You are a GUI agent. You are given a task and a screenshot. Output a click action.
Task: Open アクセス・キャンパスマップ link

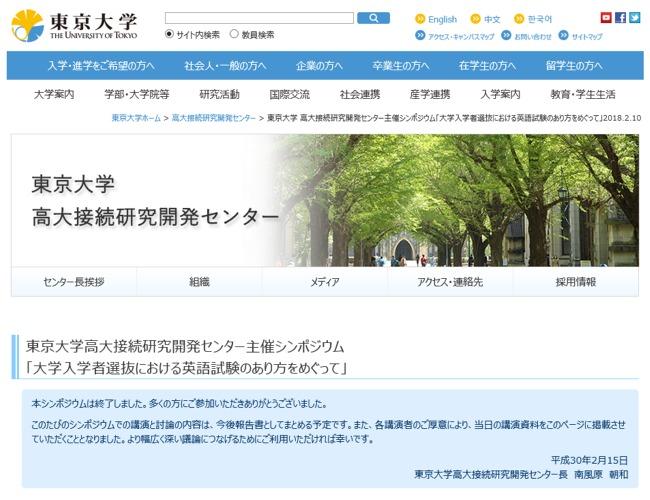coord(461,36)
